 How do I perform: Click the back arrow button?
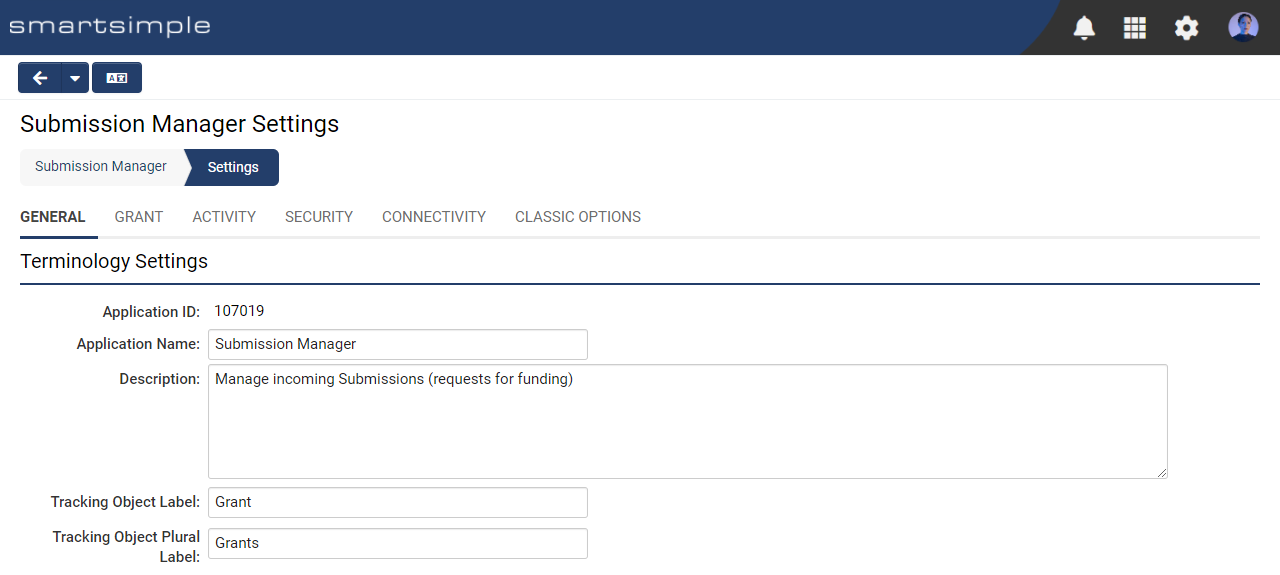click(x=40, y=78)
